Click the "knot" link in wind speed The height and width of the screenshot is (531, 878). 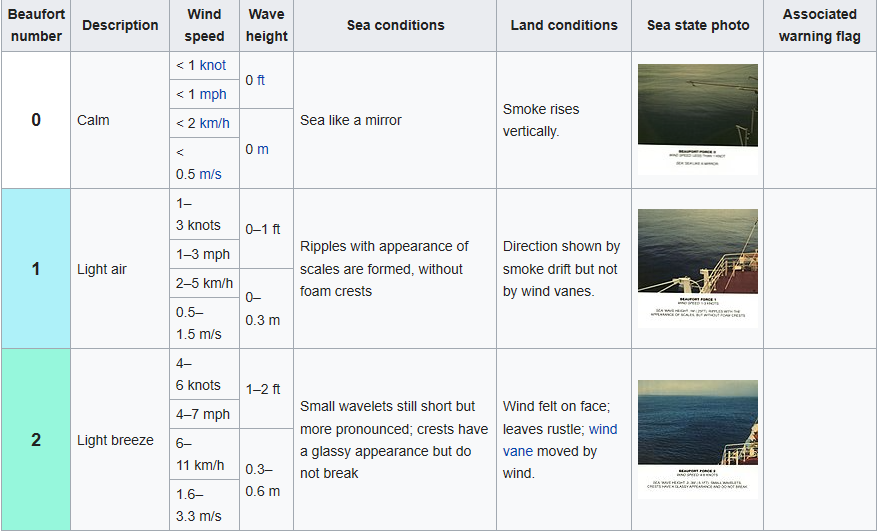pos(213,65)
